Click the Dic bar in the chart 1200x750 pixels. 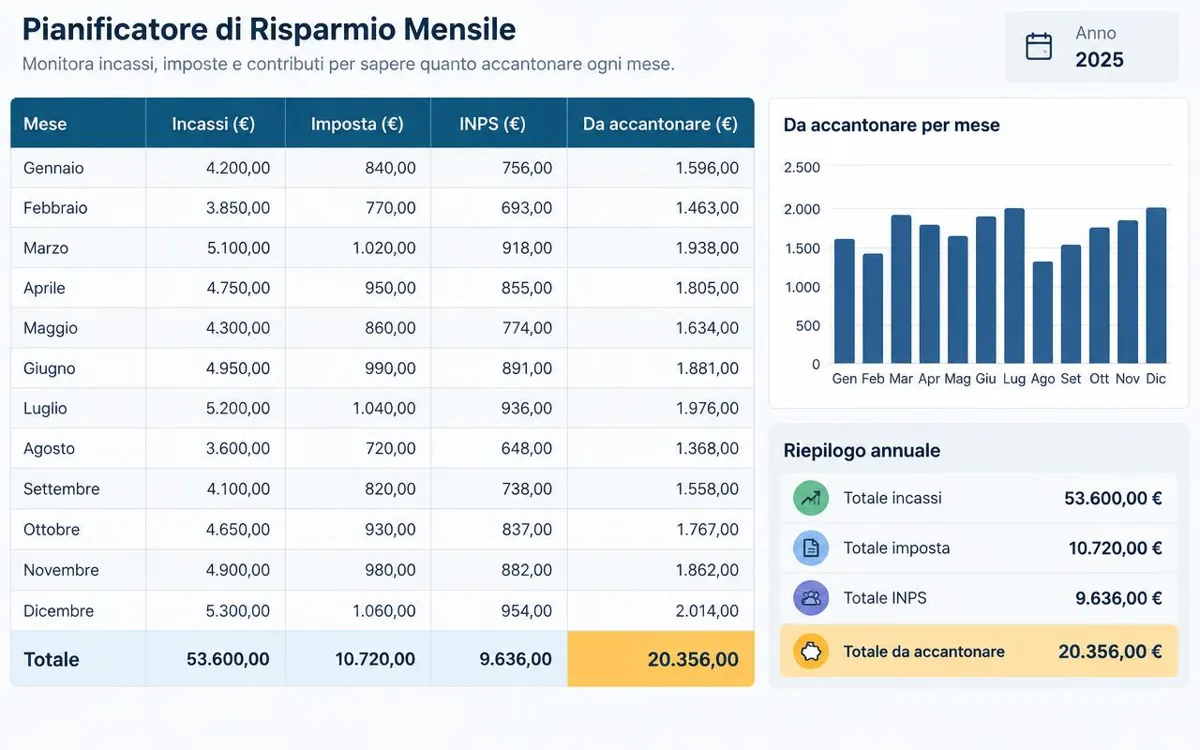click(1156, 285)
